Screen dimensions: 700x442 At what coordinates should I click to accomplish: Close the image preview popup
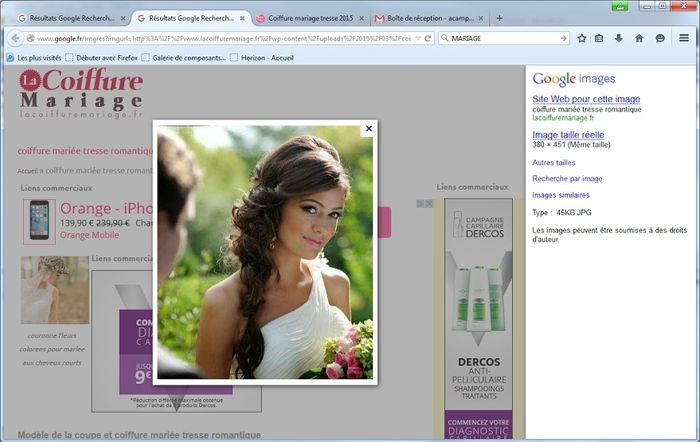click(x=369, y=128)
